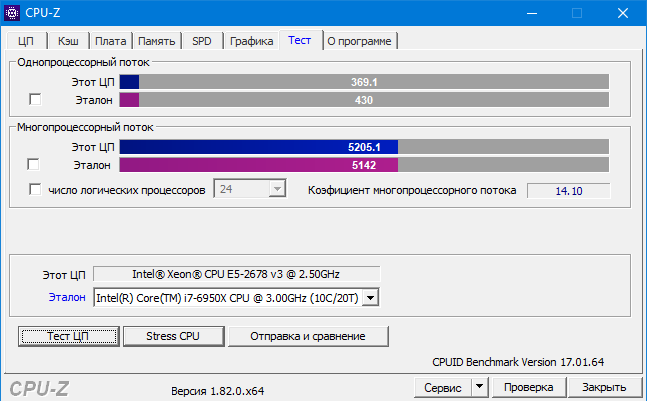Open the Сервис dropdown arrow

click(479, 387)
